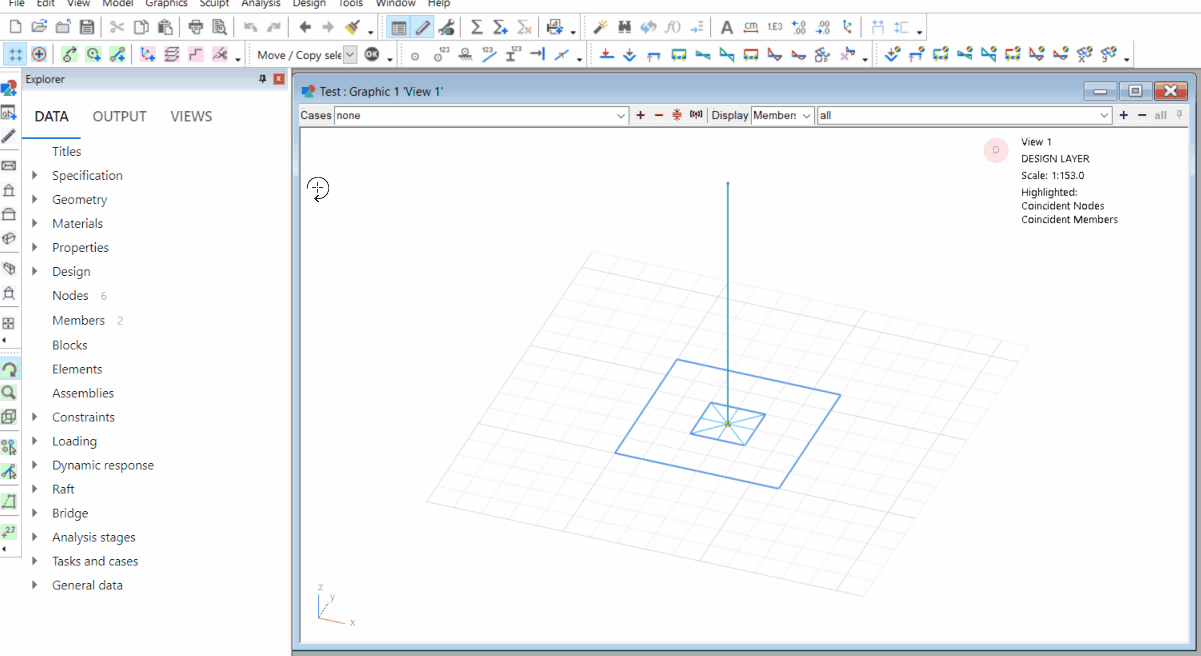Screen dimensions: 1201x656
Task: Click the Print icon in toolbar
Action: (x=196, y=27)
